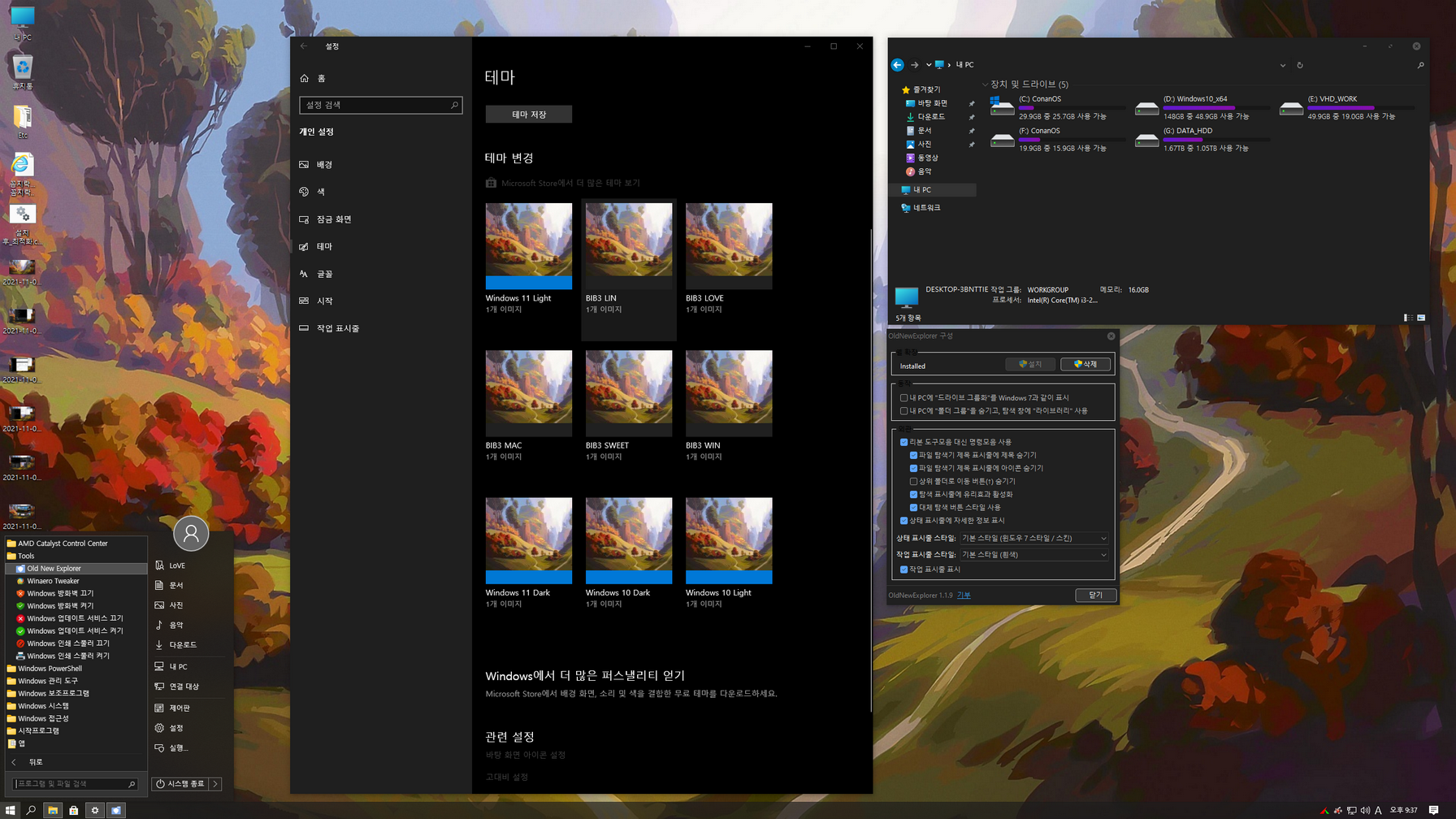
Task: Click the Windows Start button on taskbar
Action: [10, 810]
